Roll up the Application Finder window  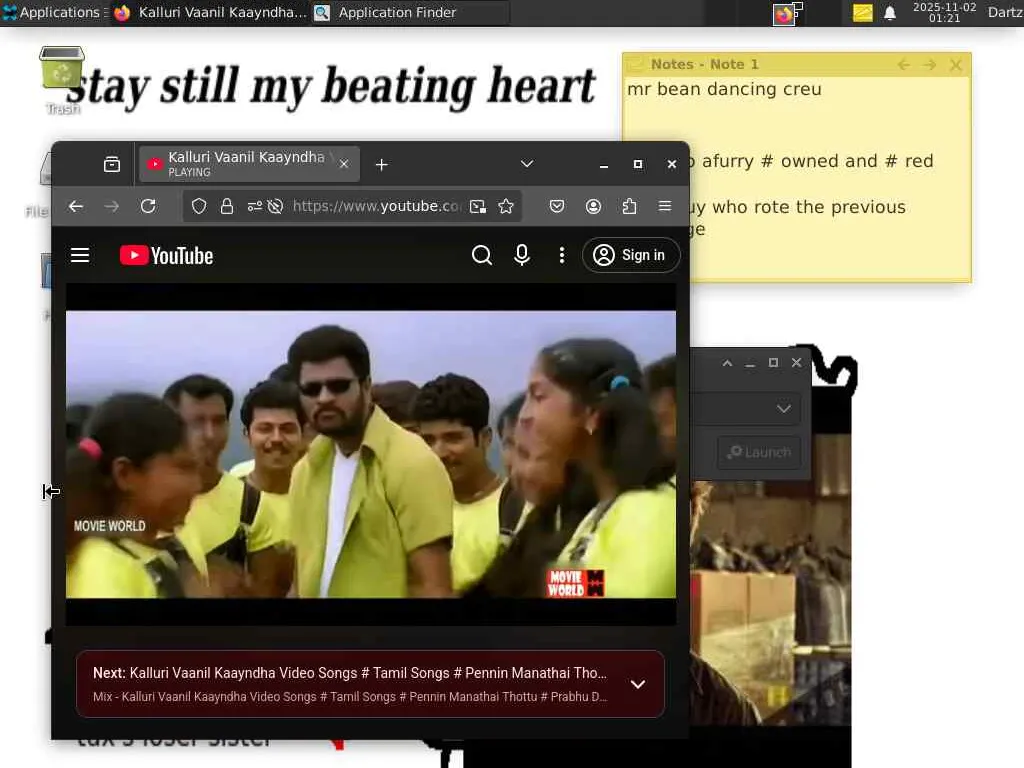click(x=727, y=363)
